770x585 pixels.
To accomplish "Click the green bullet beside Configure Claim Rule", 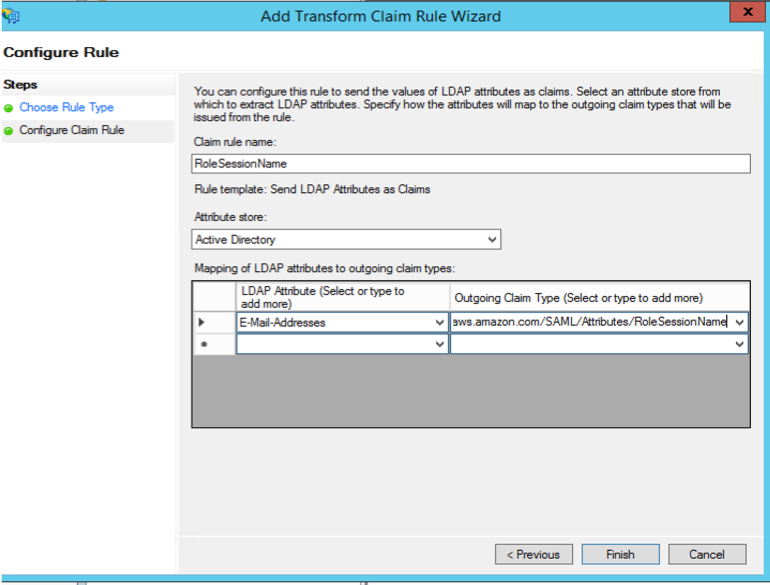I will click(8, 131).
